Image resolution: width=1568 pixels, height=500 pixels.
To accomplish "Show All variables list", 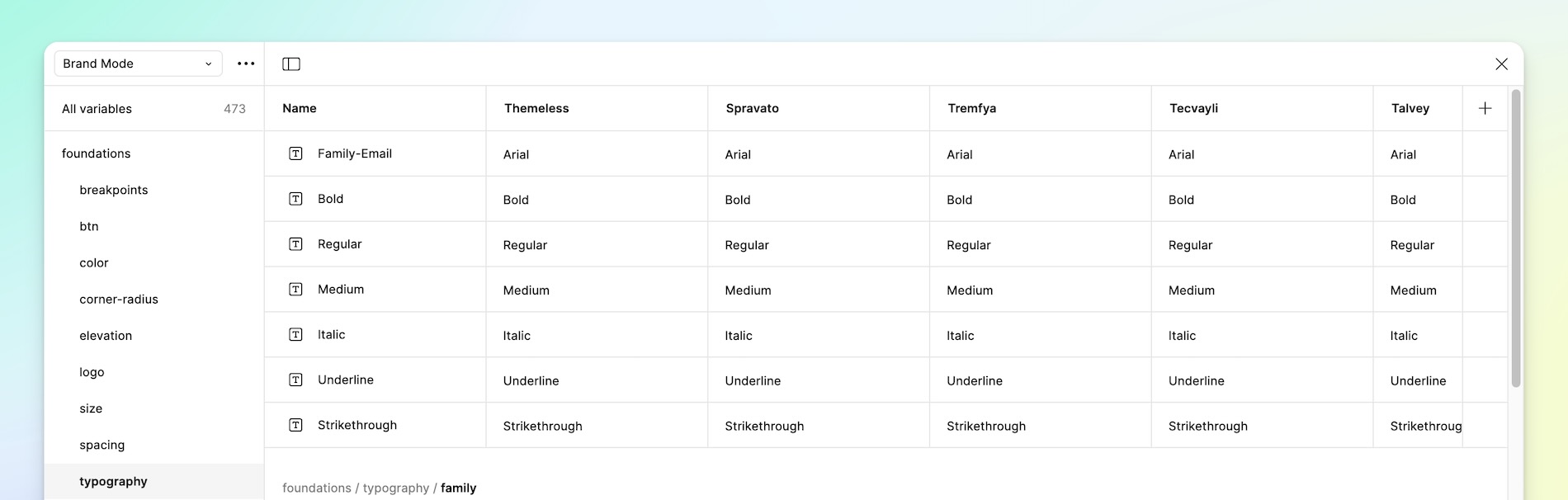I will [97, 109].
